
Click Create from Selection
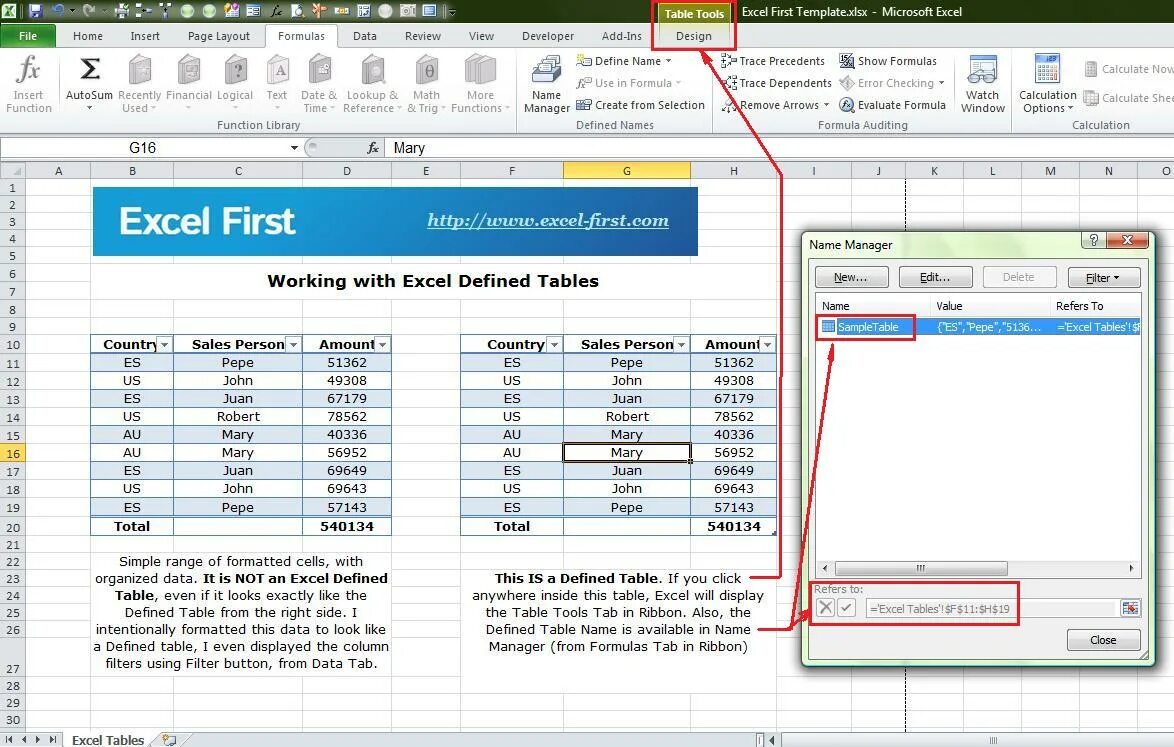point(641,105)
